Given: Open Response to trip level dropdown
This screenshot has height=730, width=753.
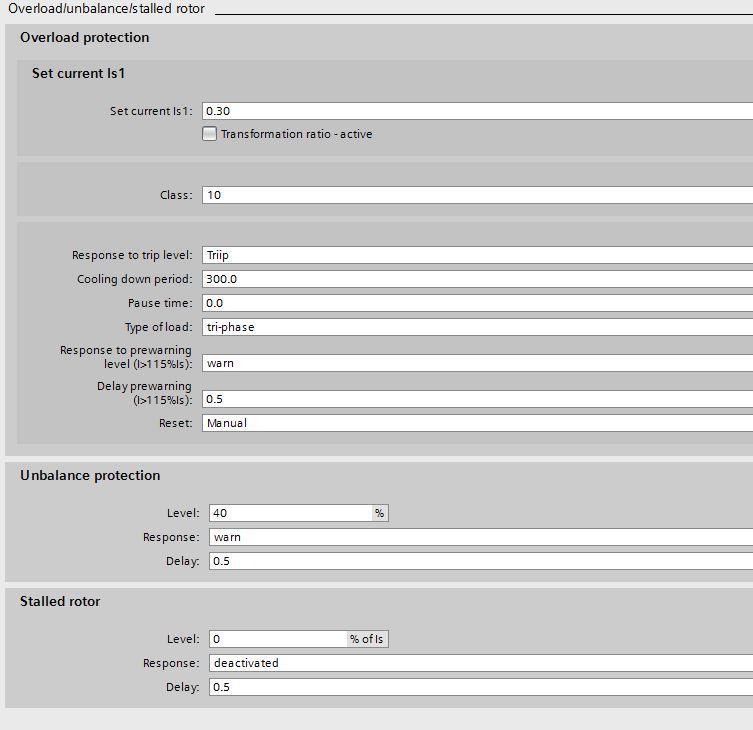Looking at the screenshot, I should [x=477, y=255].
